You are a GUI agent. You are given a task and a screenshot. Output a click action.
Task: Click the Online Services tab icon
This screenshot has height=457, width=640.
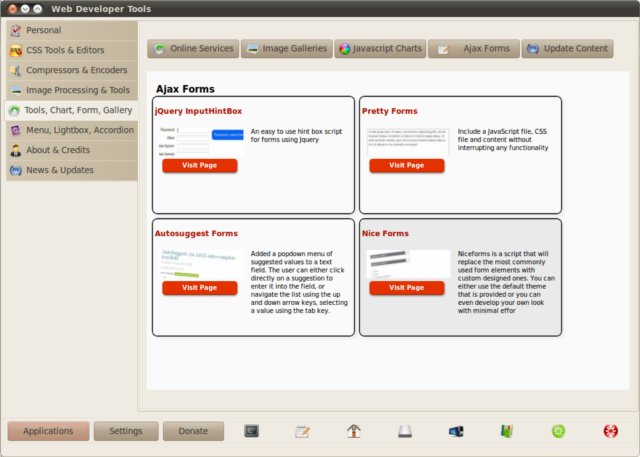click(x=159, y=49)
